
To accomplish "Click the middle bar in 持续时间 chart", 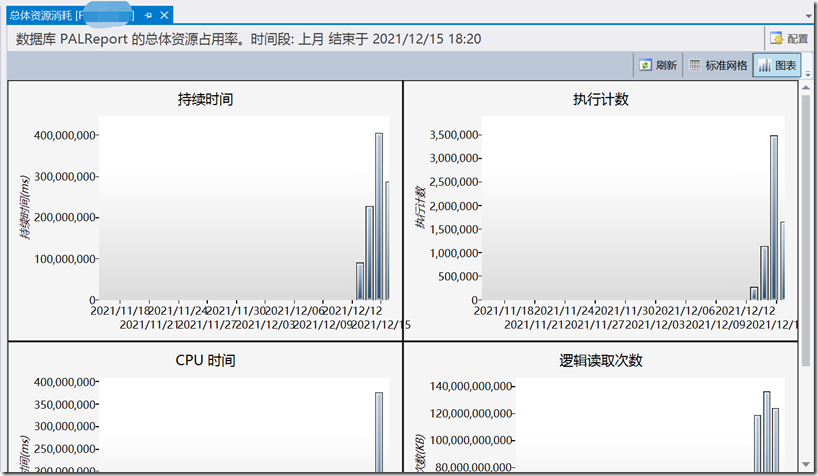I will (x=369, y=253).
